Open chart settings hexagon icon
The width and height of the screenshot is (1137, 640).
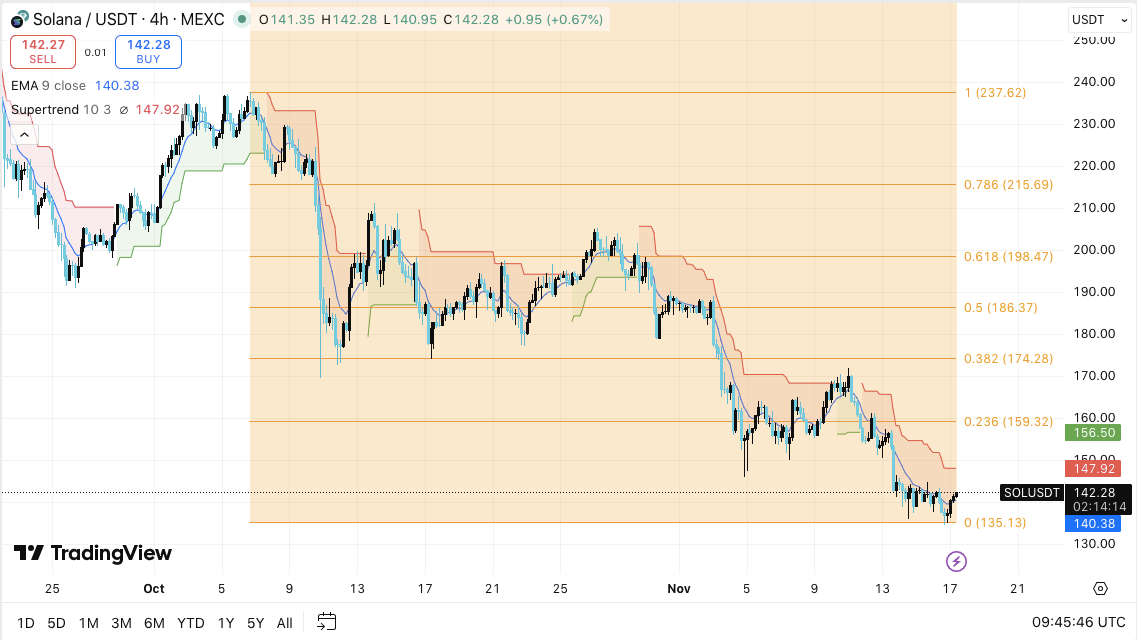click(1101, 588)
